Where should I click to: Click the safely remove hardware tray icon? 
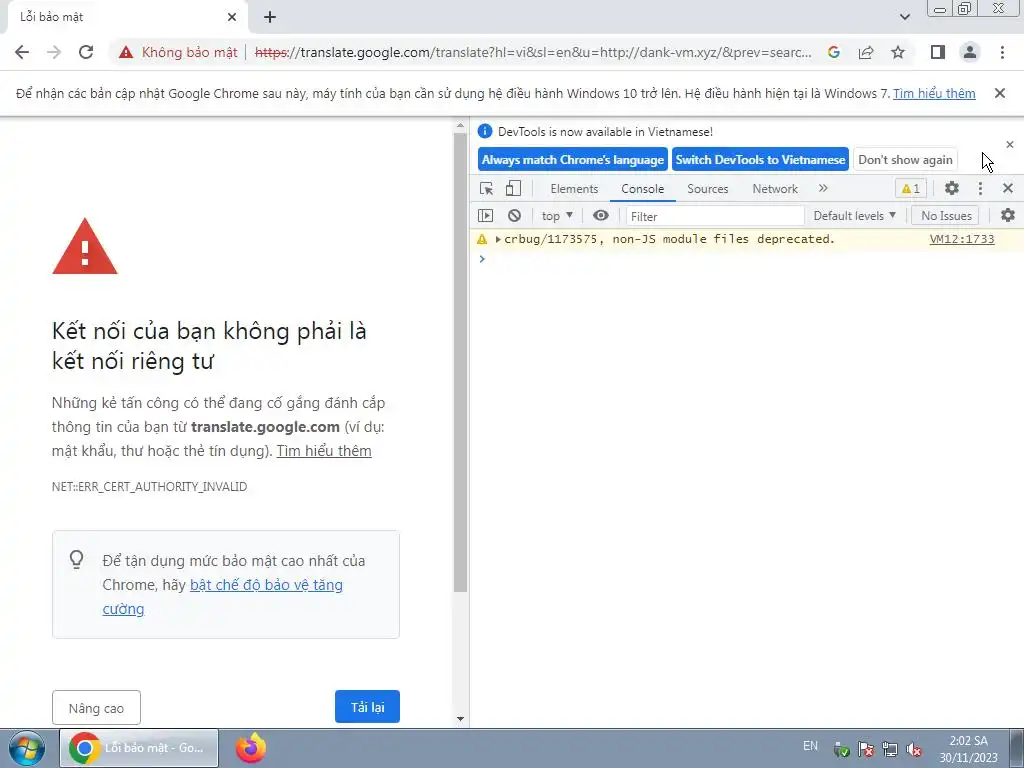[x=842, y=749]
